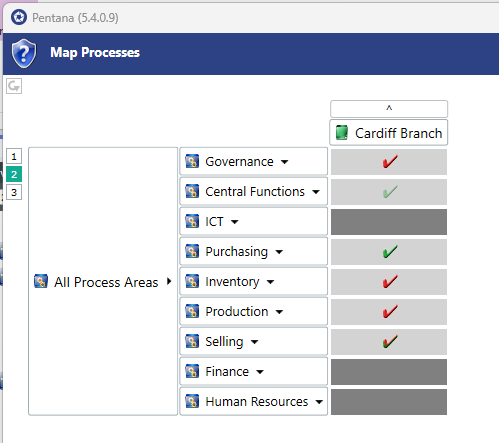
Task: Click the Governance process icon
Action: pyautogui.click(x=192, y=161)
